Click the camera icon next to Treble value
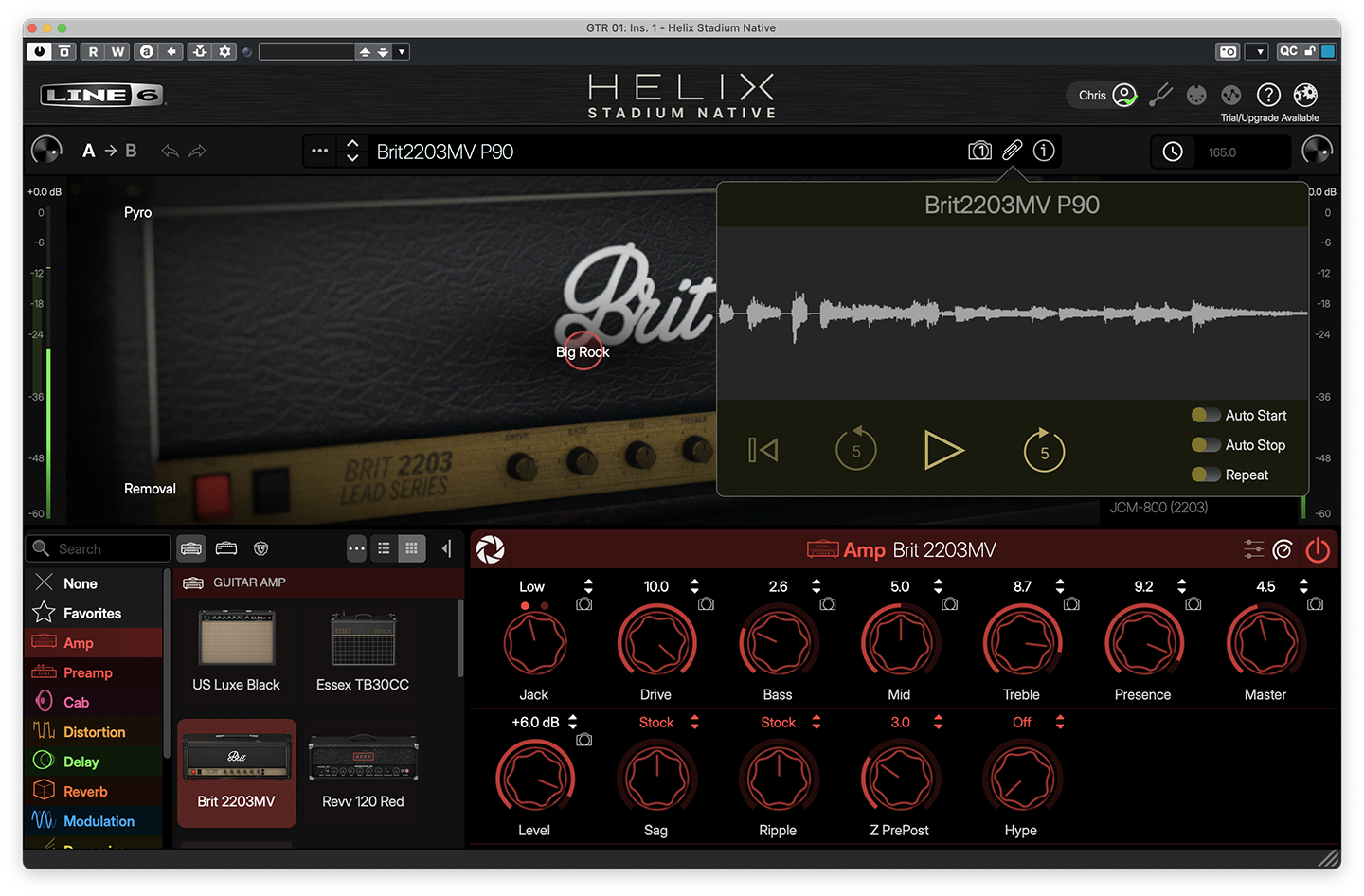Image resolution: width=1364 pixels, height=896 pixels. (1071, 604)
